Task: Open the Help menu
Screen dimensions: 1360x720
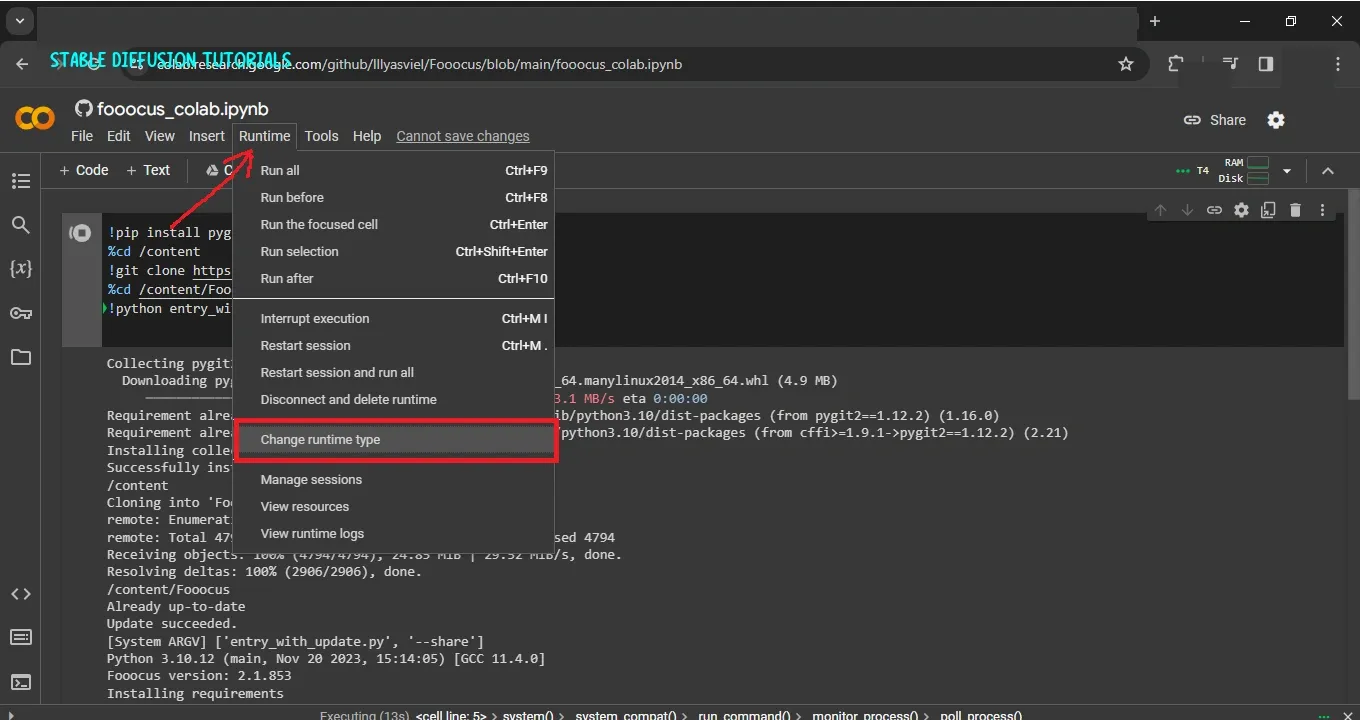Action: [367, 136]
